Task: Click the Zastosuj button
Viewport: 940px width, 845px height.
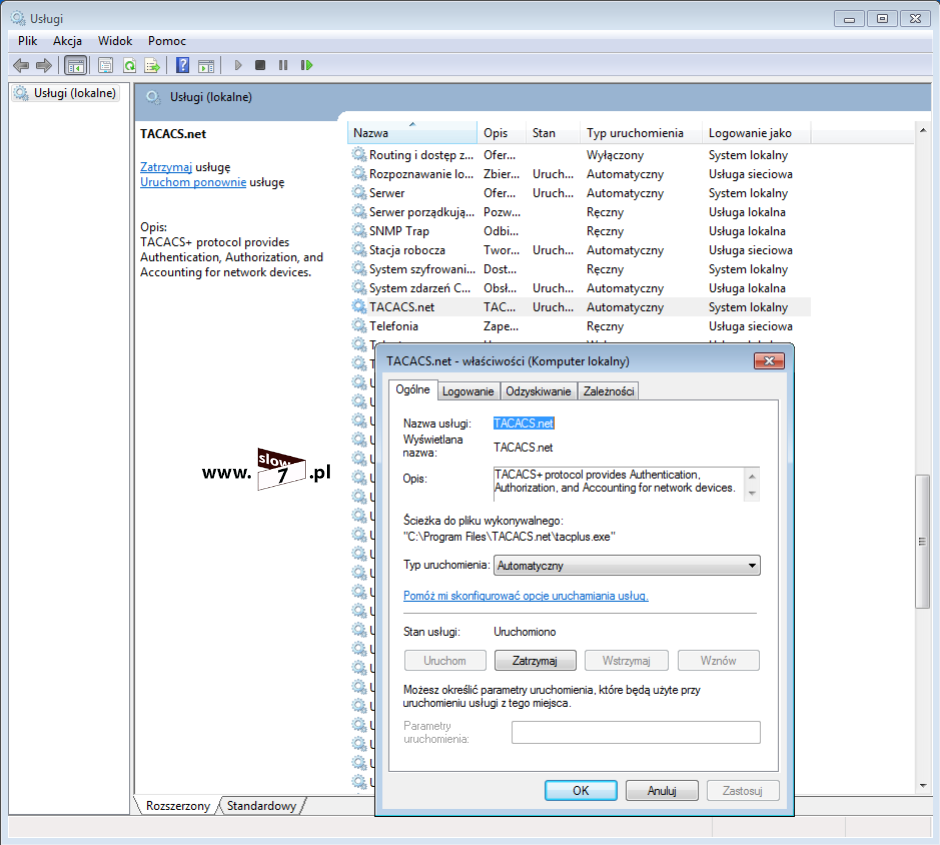Action: [x=743, y=790]
